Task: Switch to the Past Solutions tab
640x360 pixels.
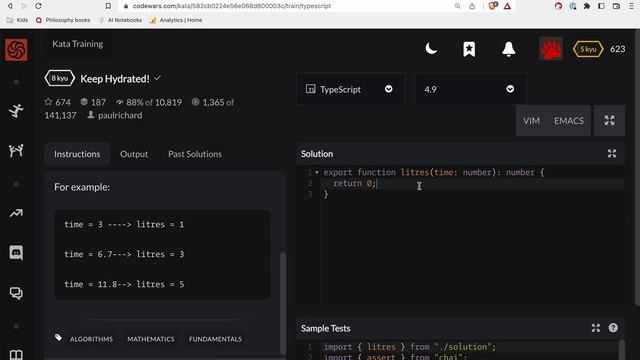Action: click(195, 154)
